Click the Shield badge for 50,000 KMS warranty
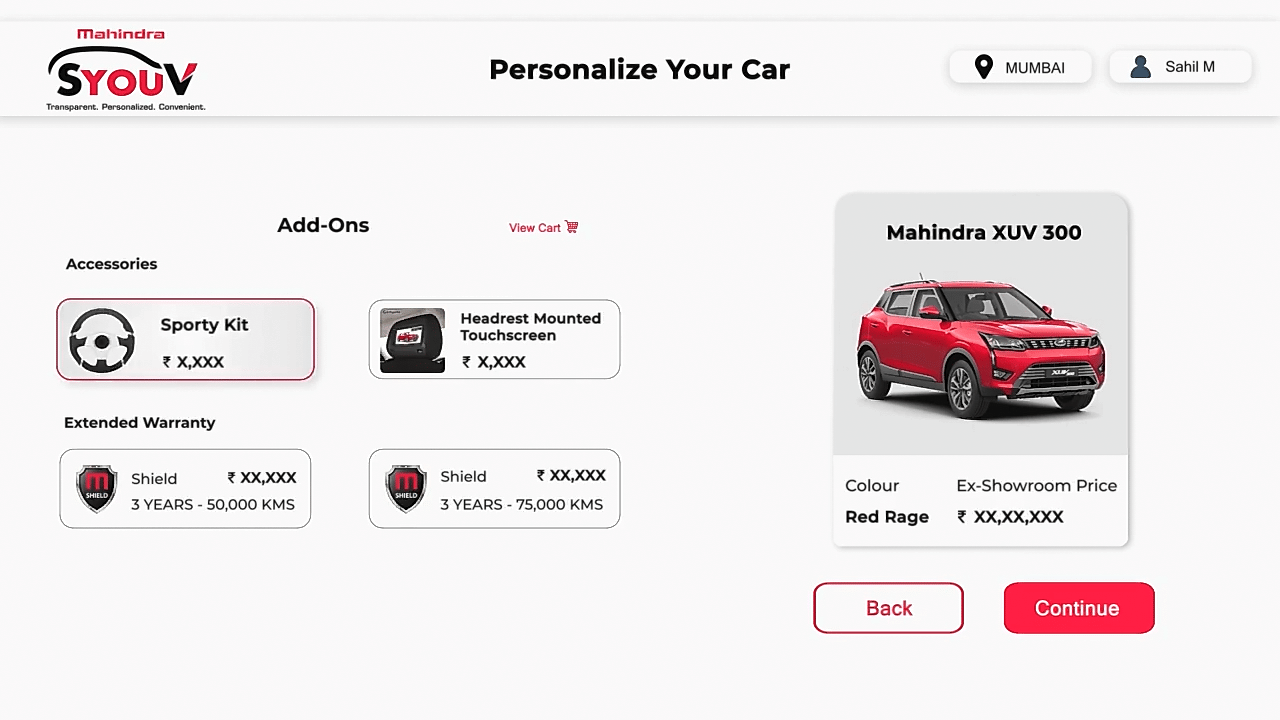 [97, 488]
